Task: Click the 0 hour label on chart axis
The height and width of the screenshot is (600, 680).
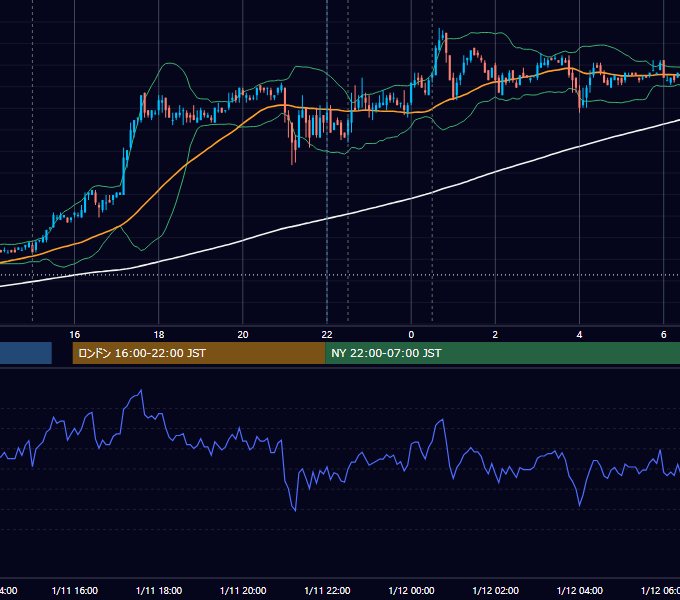Action: [x=411, y=334]
